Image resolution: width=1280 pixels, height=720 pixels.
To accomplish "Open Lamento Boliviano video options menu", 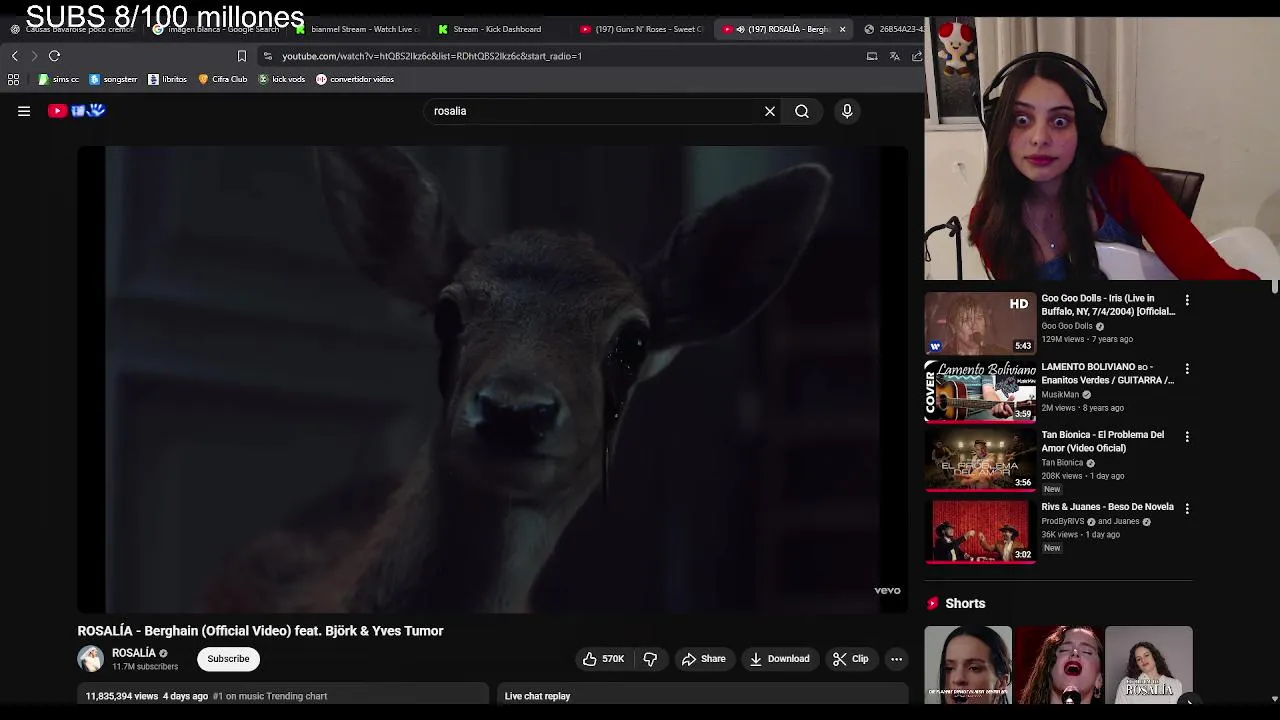I will 1187,369.
